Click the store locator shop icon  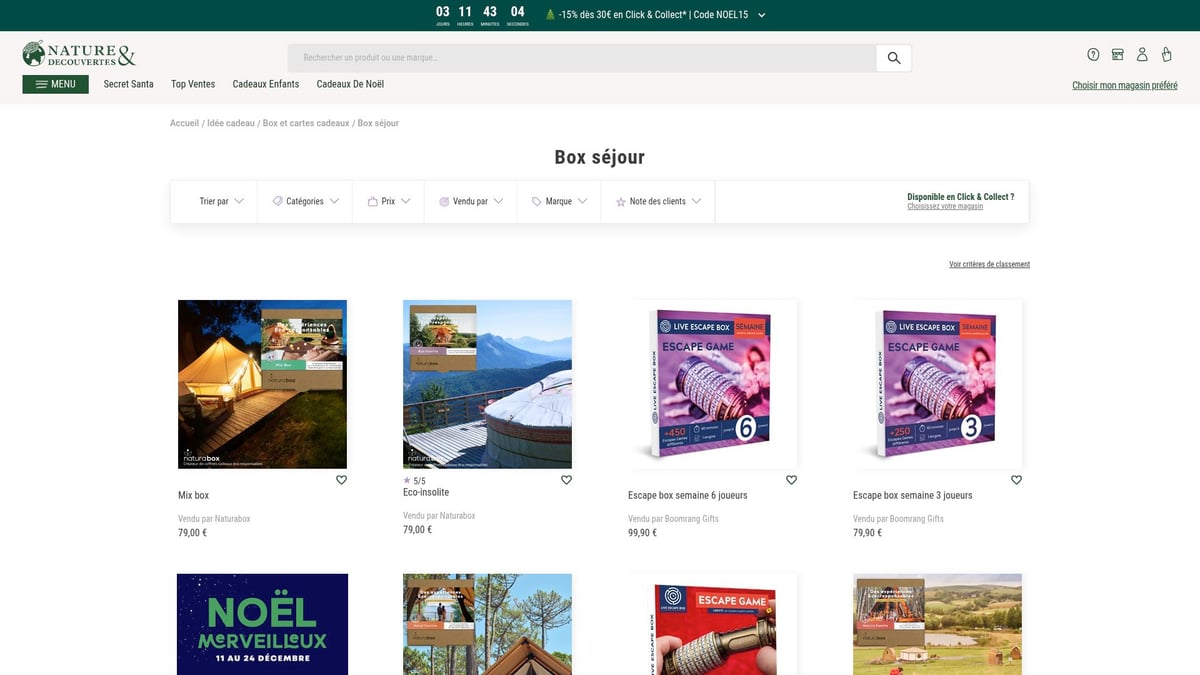pyautogui.click(x=1118, y=55)
